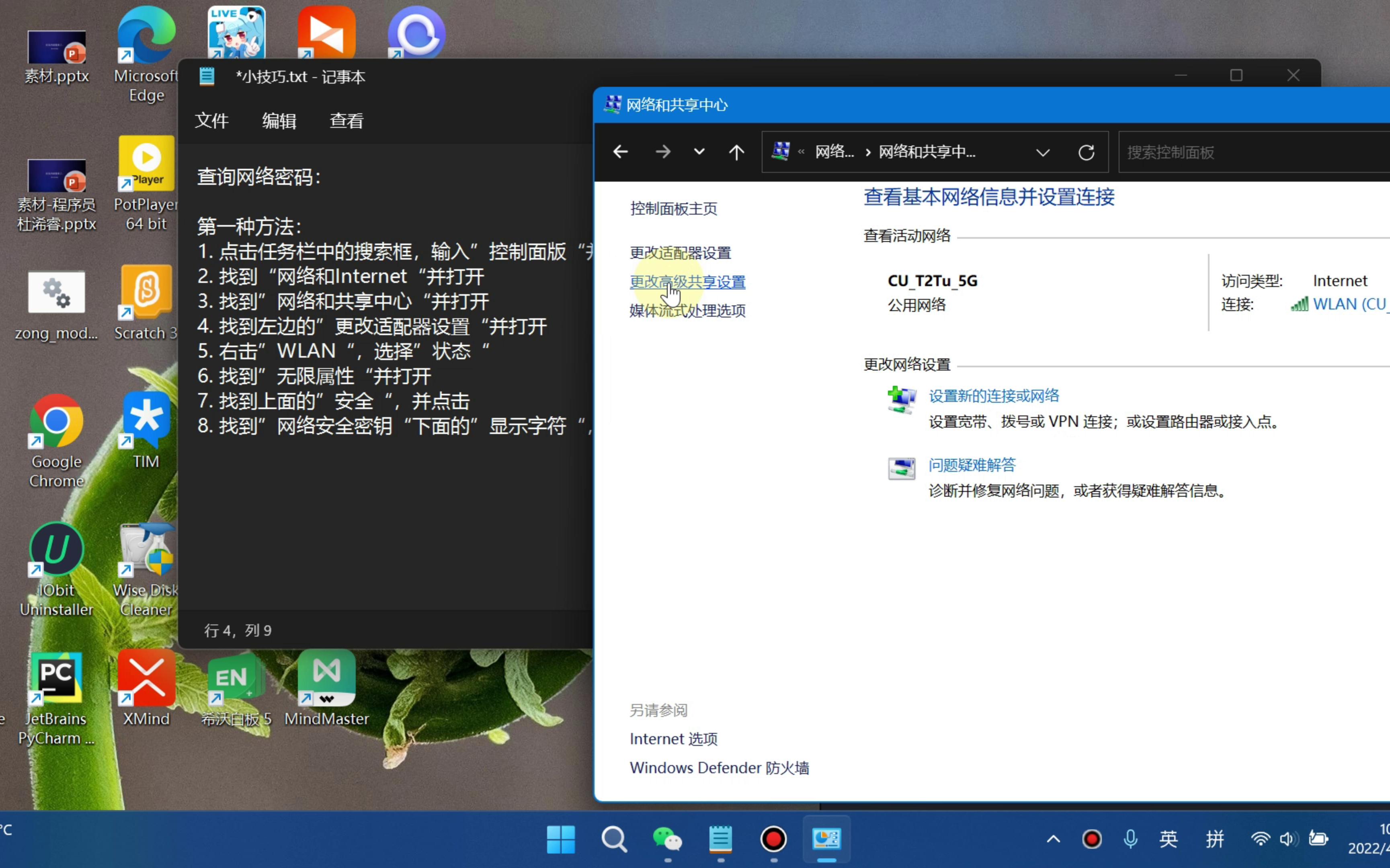
Task: Go forward in Network and Sharing Center
Action: [x=662, y=152]
